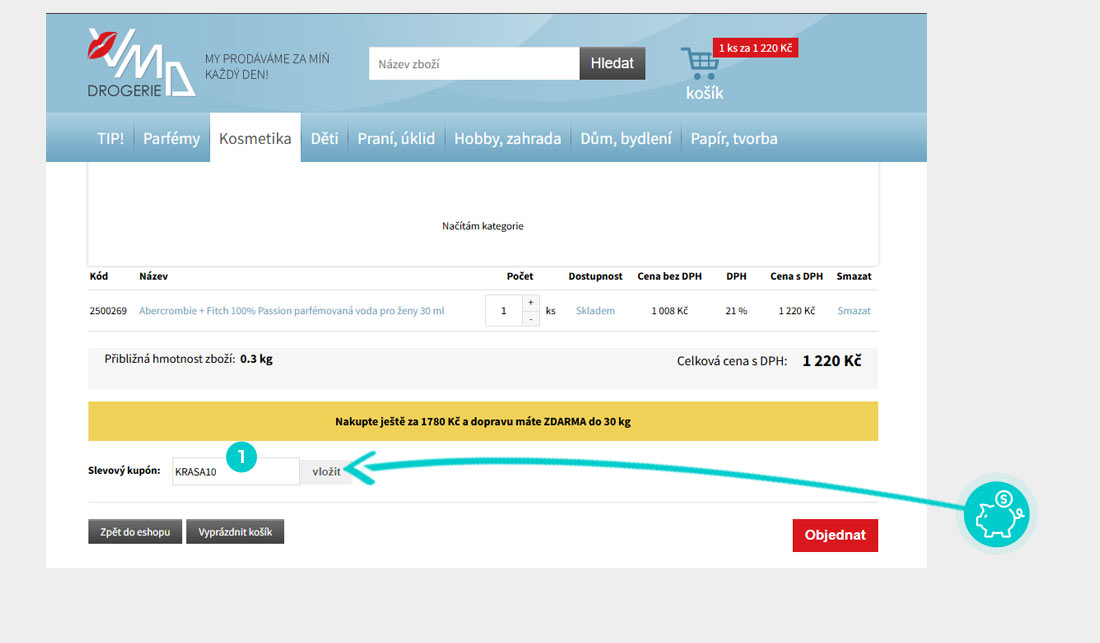Apply coupon with the vložit button
Screen dimensions: 1100x643
coord(326,471)
